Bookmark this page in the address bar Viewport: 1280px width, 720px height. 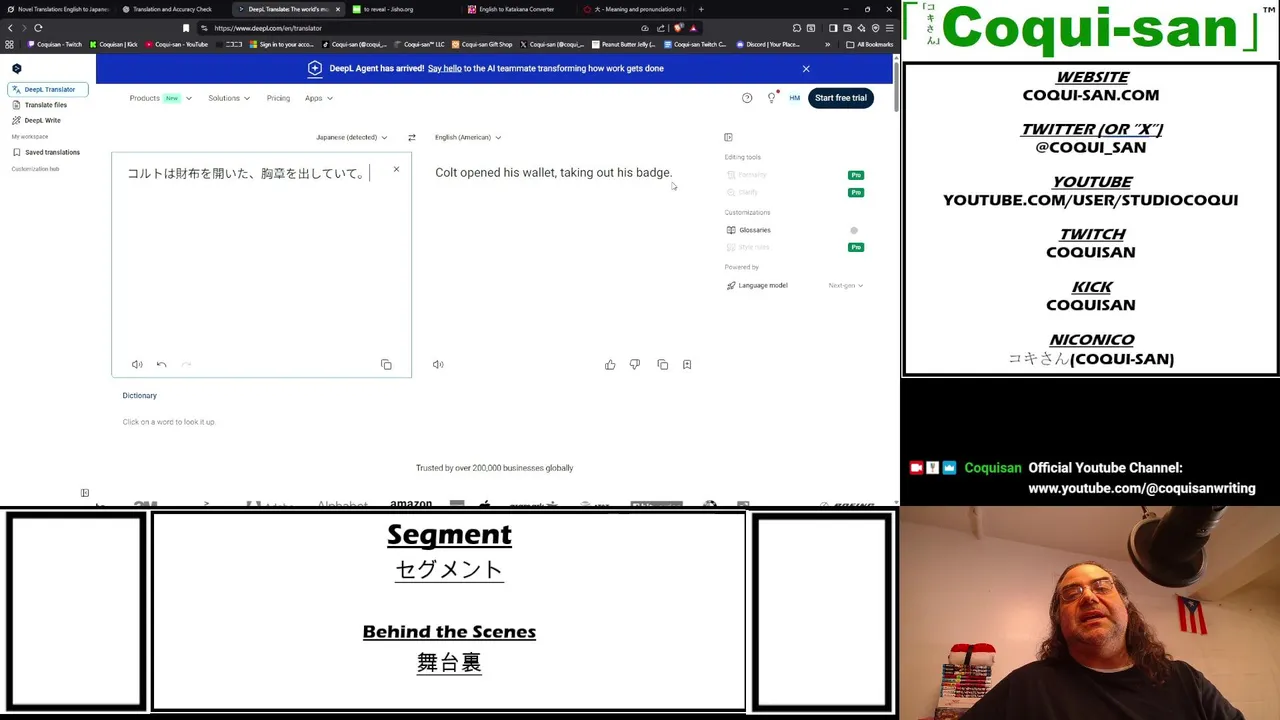tap(185, 28)
